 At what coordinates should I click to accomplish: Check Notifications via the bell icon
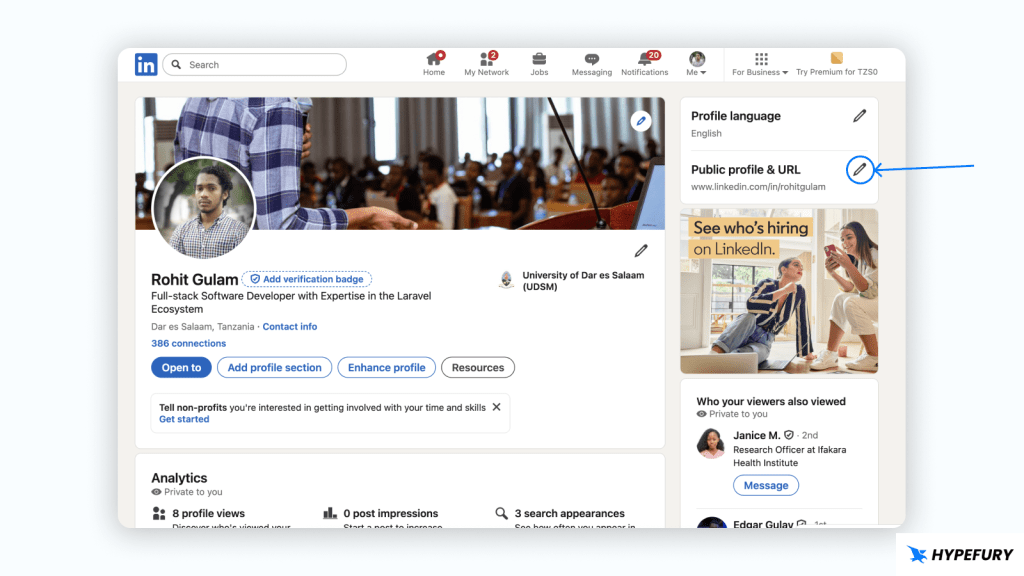click(645, 62)
